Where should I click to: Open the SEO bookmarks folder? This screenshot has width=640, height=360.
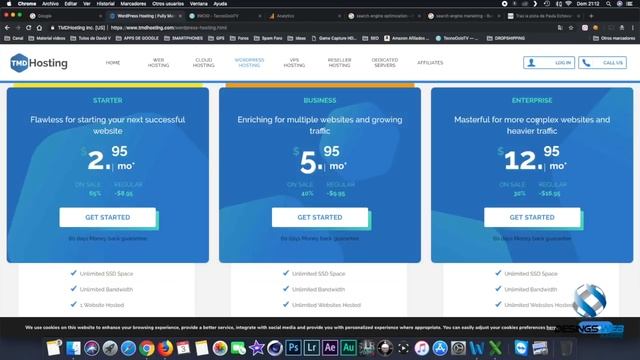click(x=371, y=38)
